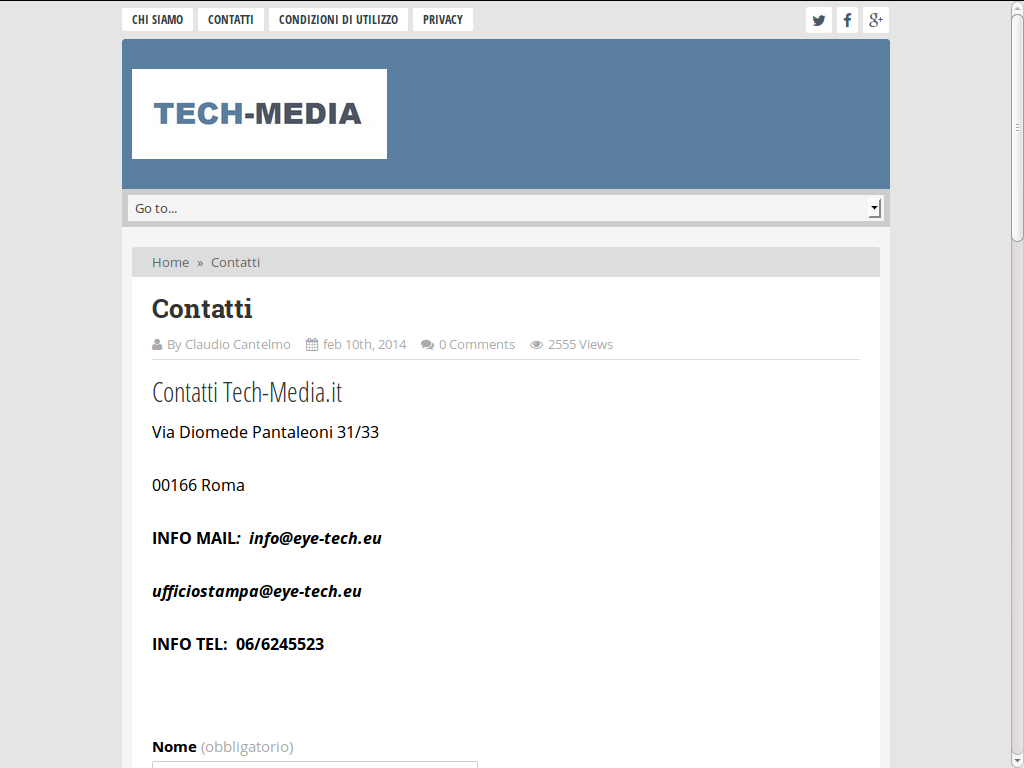Image resolution: width=1024 pixels, height=768 pixels.
Task: Click the ufficiostampa@eye-tech.eu email
Action: (257, 591)
